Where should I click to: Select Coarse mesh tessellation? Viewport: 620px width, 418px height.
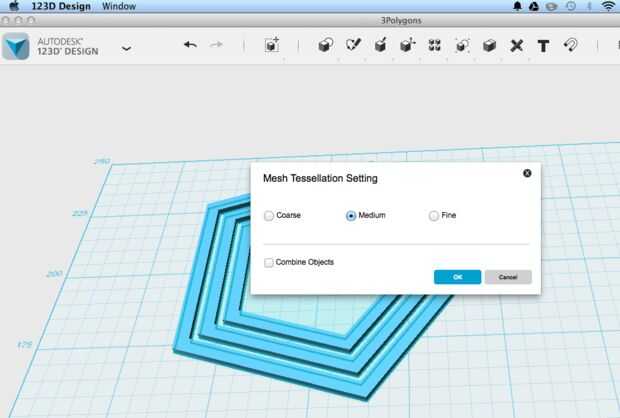click(269, 216)
